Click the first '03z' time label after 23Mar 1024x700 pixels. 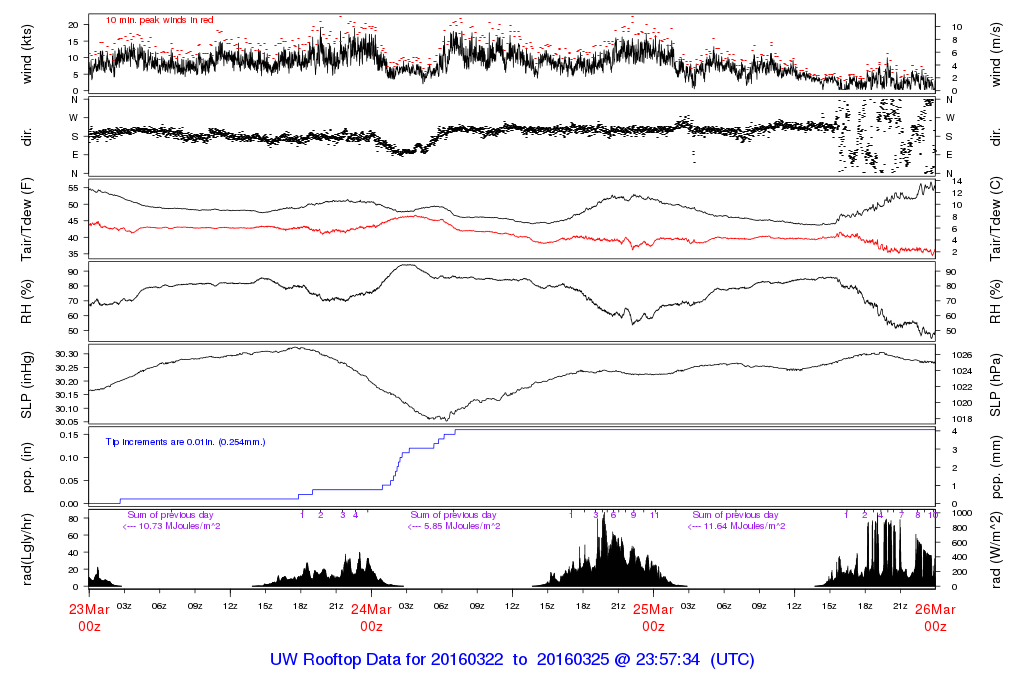tap(124, 606)
